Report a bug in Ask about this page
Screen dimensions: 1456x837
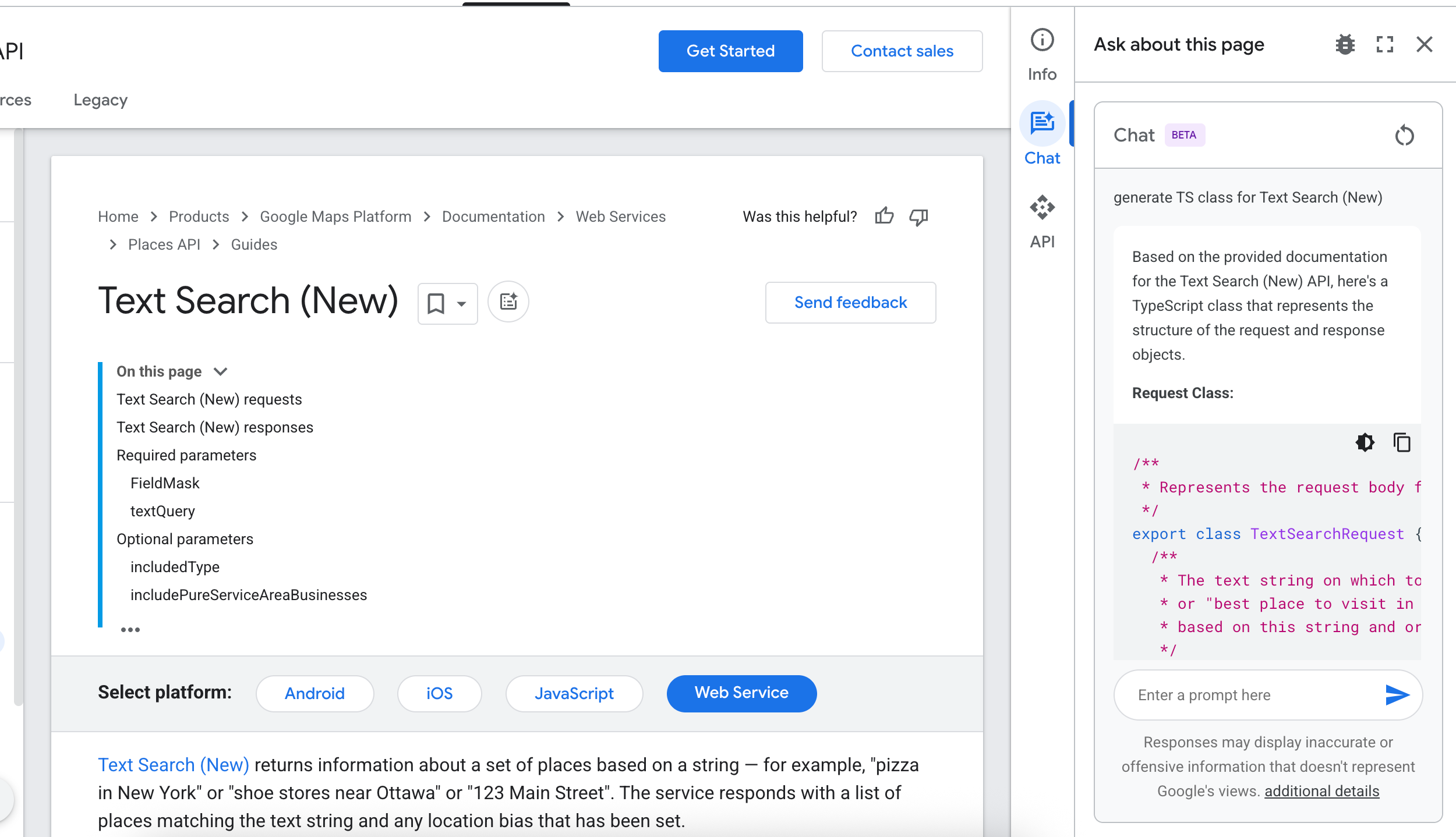click(1345, 44)
